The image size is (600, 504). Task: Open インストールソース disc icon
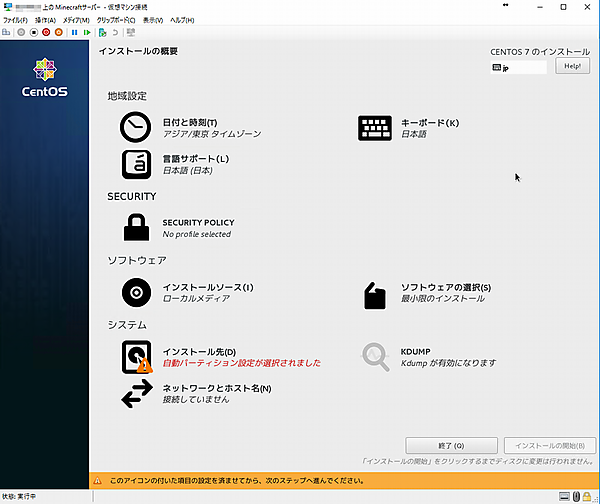(x=135, y=292)
